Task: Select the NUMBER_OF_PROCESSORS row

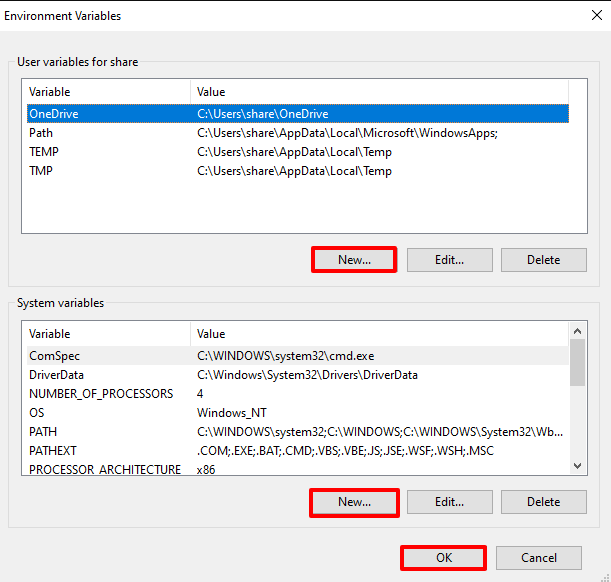Action: (x=298, y=393)
